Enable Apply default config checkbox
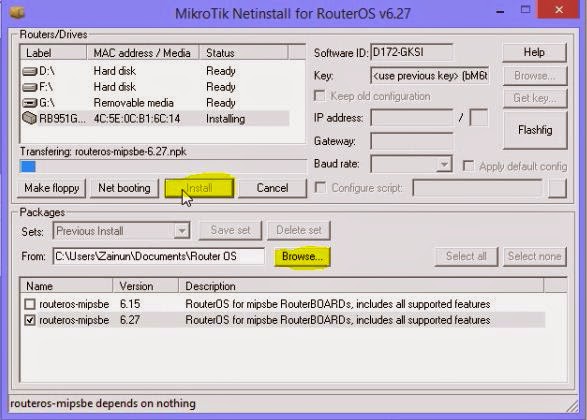The height and width of the screenshot is (420, 587). pos(468,166)
